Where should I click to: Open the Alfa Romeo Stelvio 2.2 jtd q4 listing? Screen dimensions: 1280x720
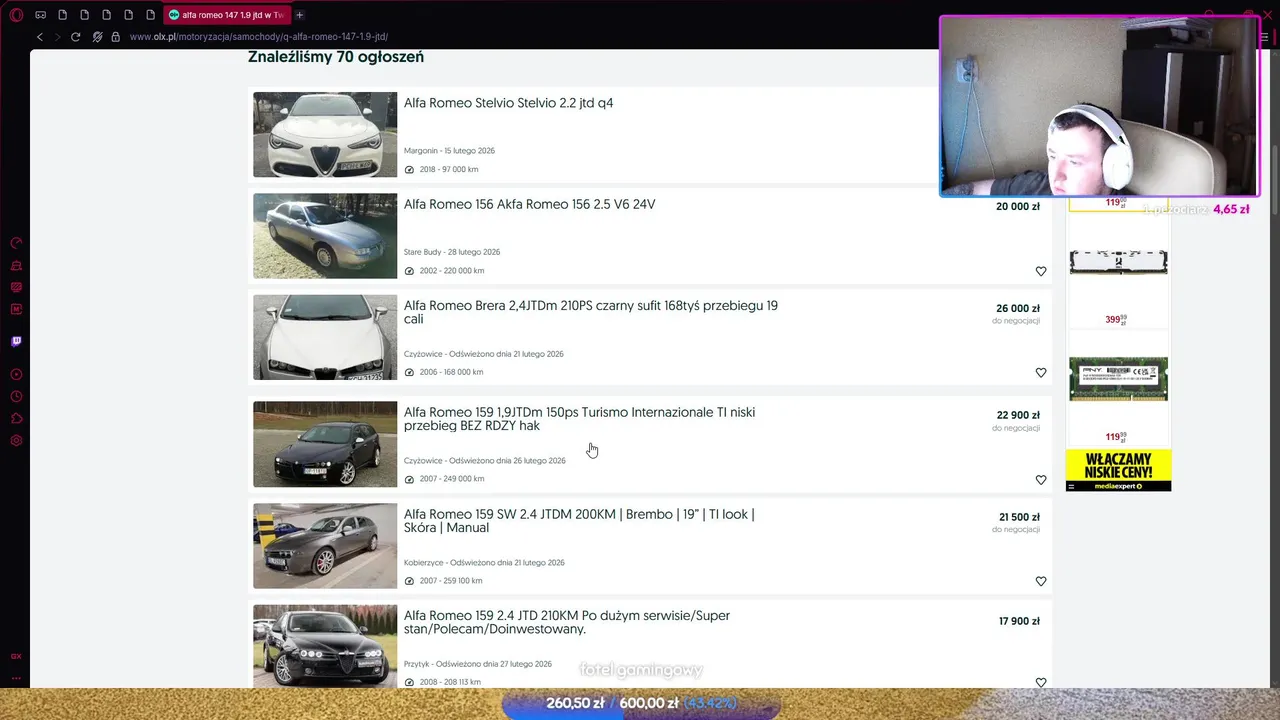[x=508, y=103]
